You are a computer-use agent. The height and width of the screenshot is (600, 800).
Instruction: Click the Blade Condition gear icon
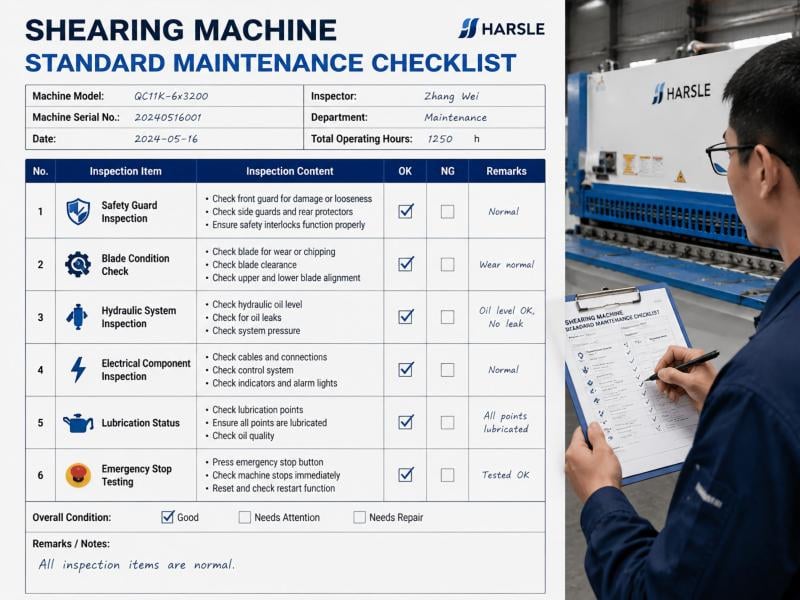(78, 264)
